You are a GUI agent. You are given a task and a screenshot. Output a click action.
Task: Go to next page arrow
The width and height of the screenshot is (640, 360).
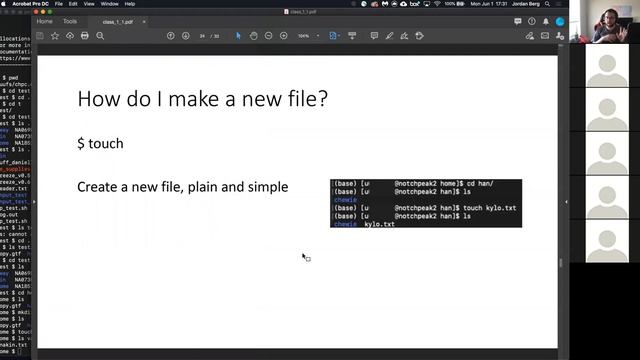click(x=186, y=36)
